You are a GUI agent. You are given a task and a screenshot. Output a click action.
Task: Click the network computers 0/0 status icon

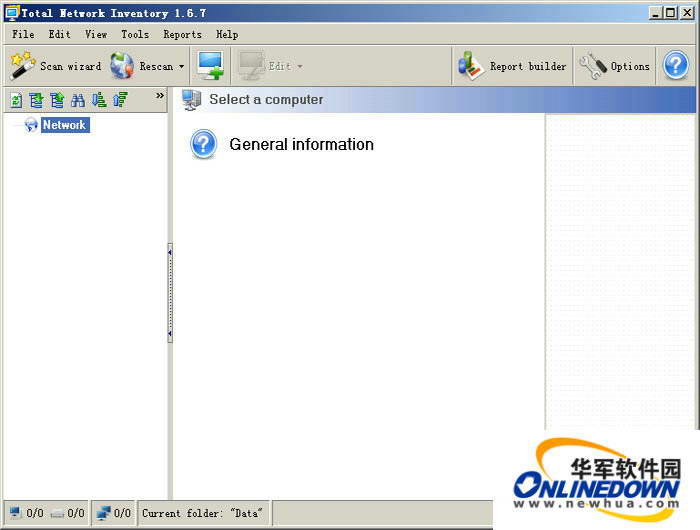[103, 513]
